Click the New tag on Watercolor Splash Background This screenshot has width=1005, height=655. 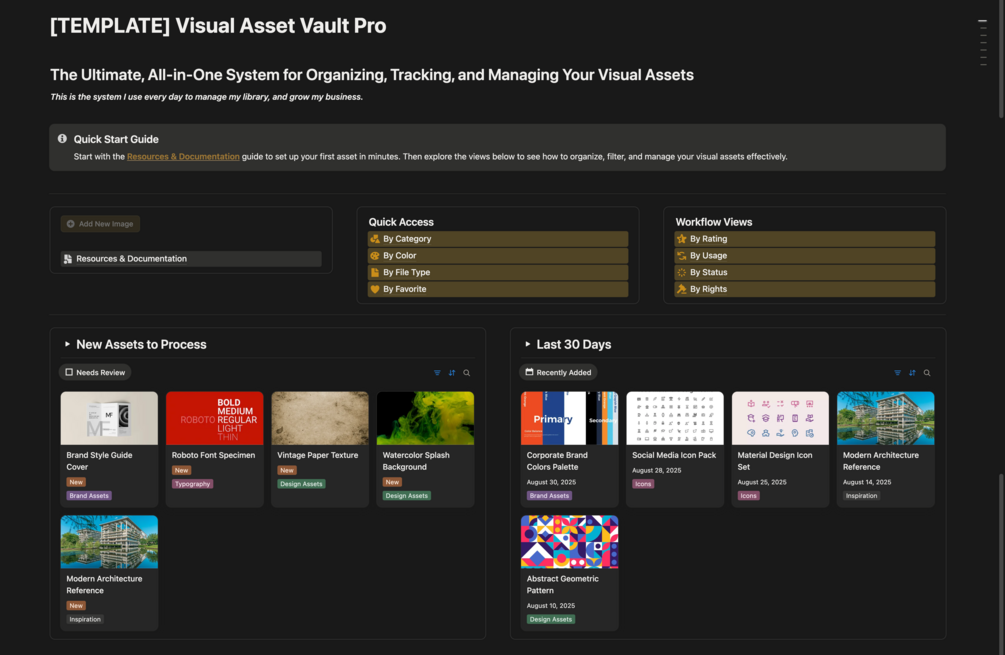(x=392, y=482)
